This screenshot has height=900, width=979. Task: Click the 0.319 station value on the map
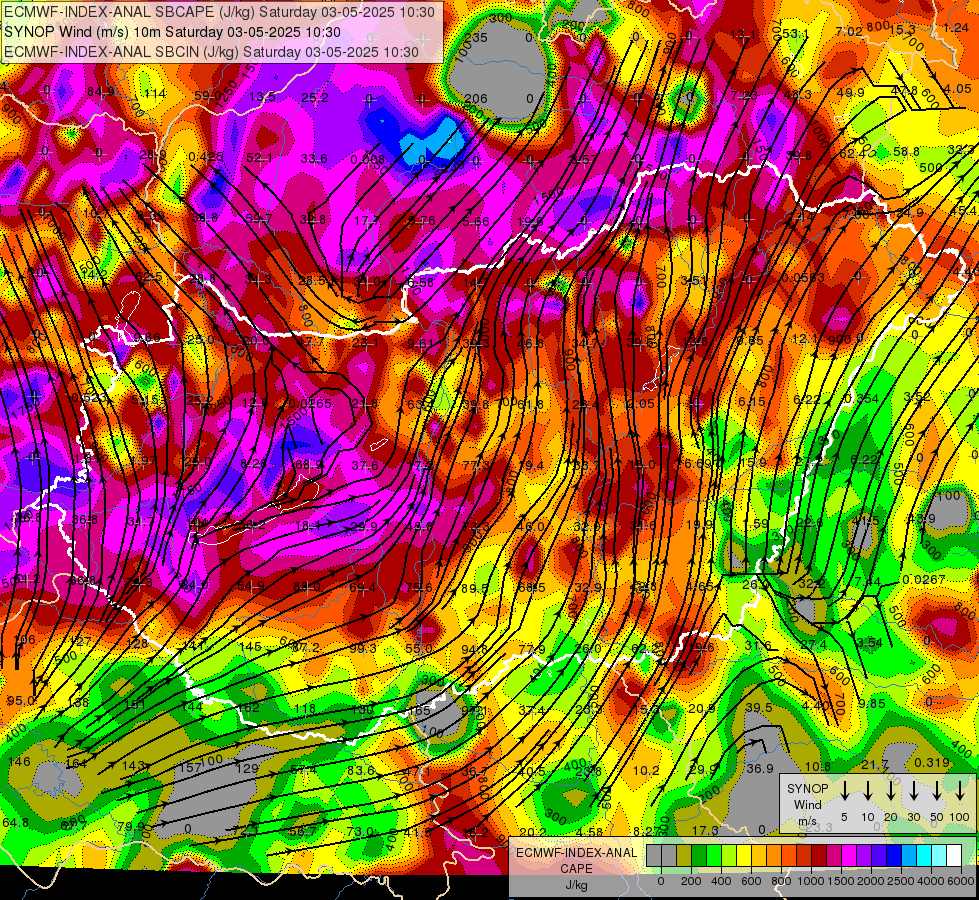pyautogui.click(x=932, y=763)
